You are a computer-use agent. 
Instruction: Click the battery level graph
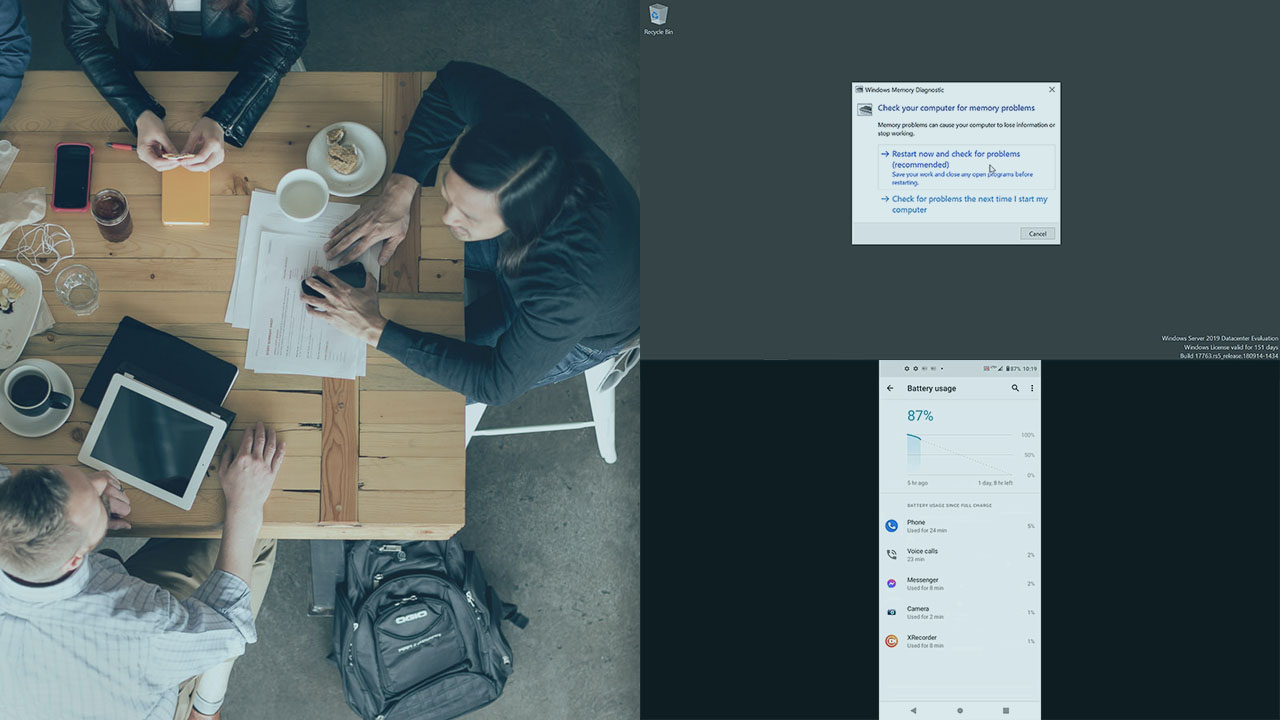[x=959, y=454]
